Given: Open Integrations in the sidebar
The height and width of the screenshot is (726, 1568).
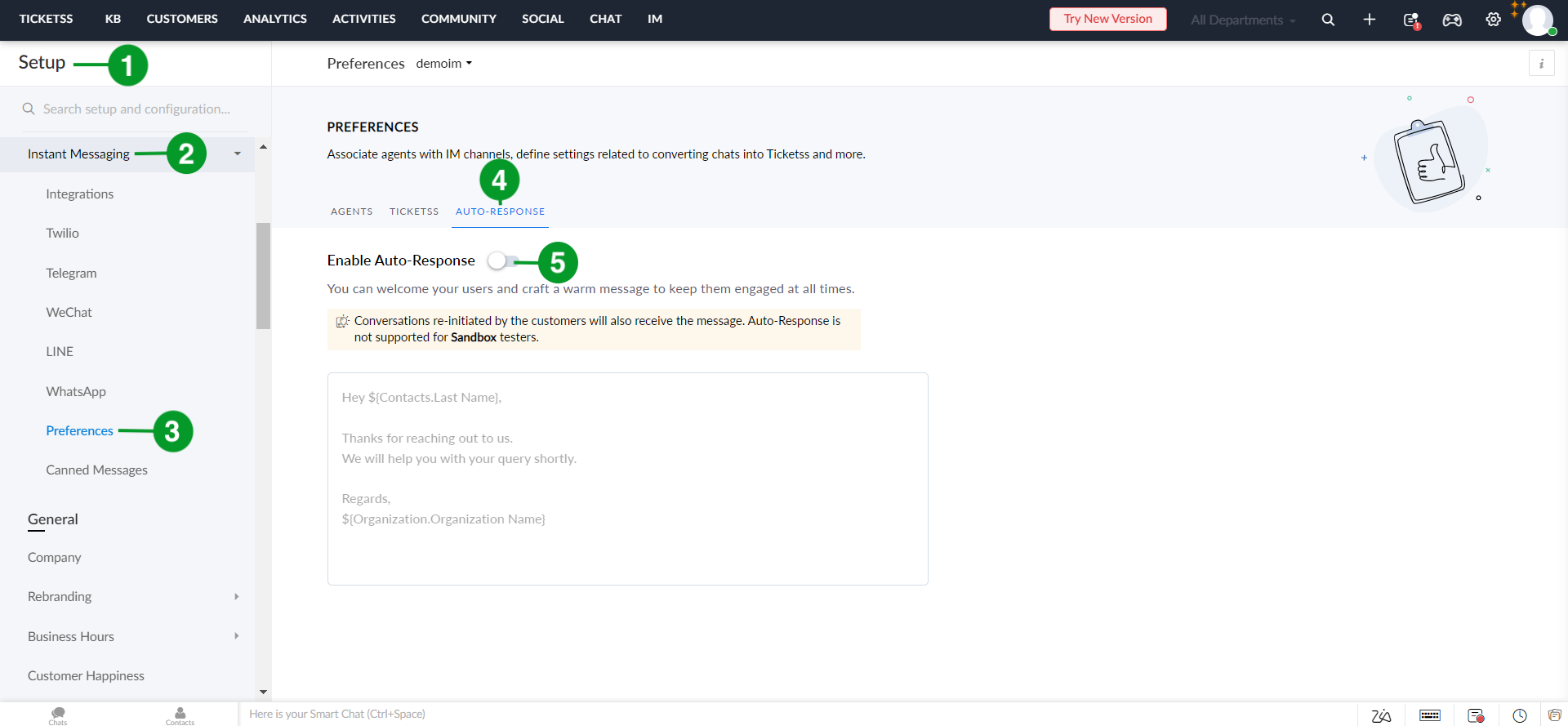Looking at the screenshot, I should 80,194.
